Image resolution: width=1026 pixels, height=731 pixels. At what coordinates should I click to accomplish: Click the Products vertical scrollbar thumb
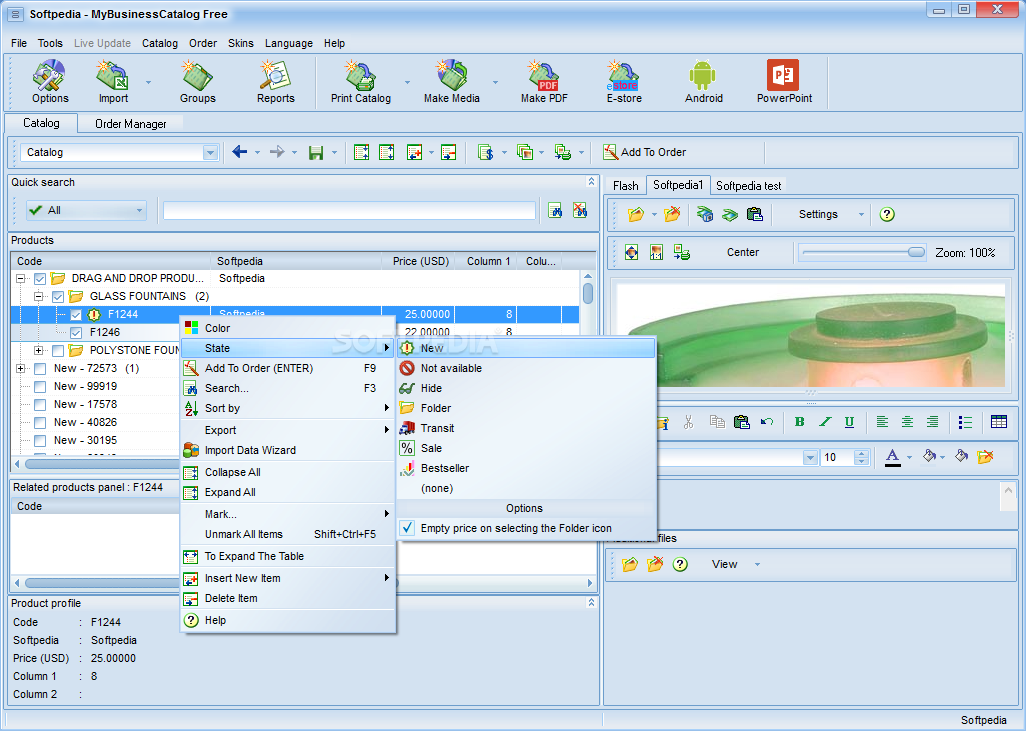[x=588, y=293]
